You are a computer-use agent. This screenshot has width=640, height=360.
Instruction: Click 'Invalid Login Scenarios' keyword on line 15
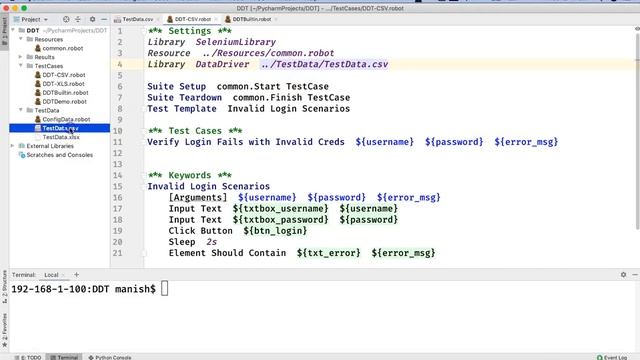[x=209, y=186]
